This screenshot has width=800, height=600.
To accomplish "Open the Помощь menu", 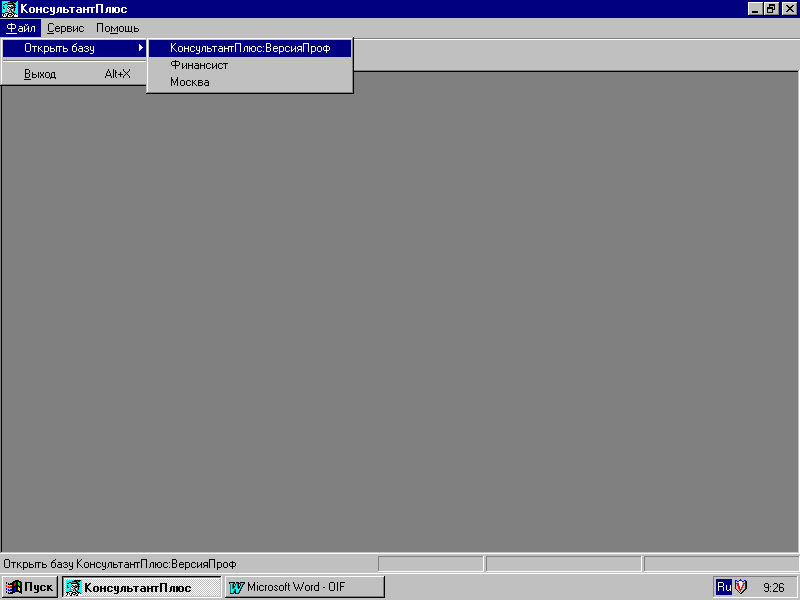I will pyautogui.click(x=118, y=28).
